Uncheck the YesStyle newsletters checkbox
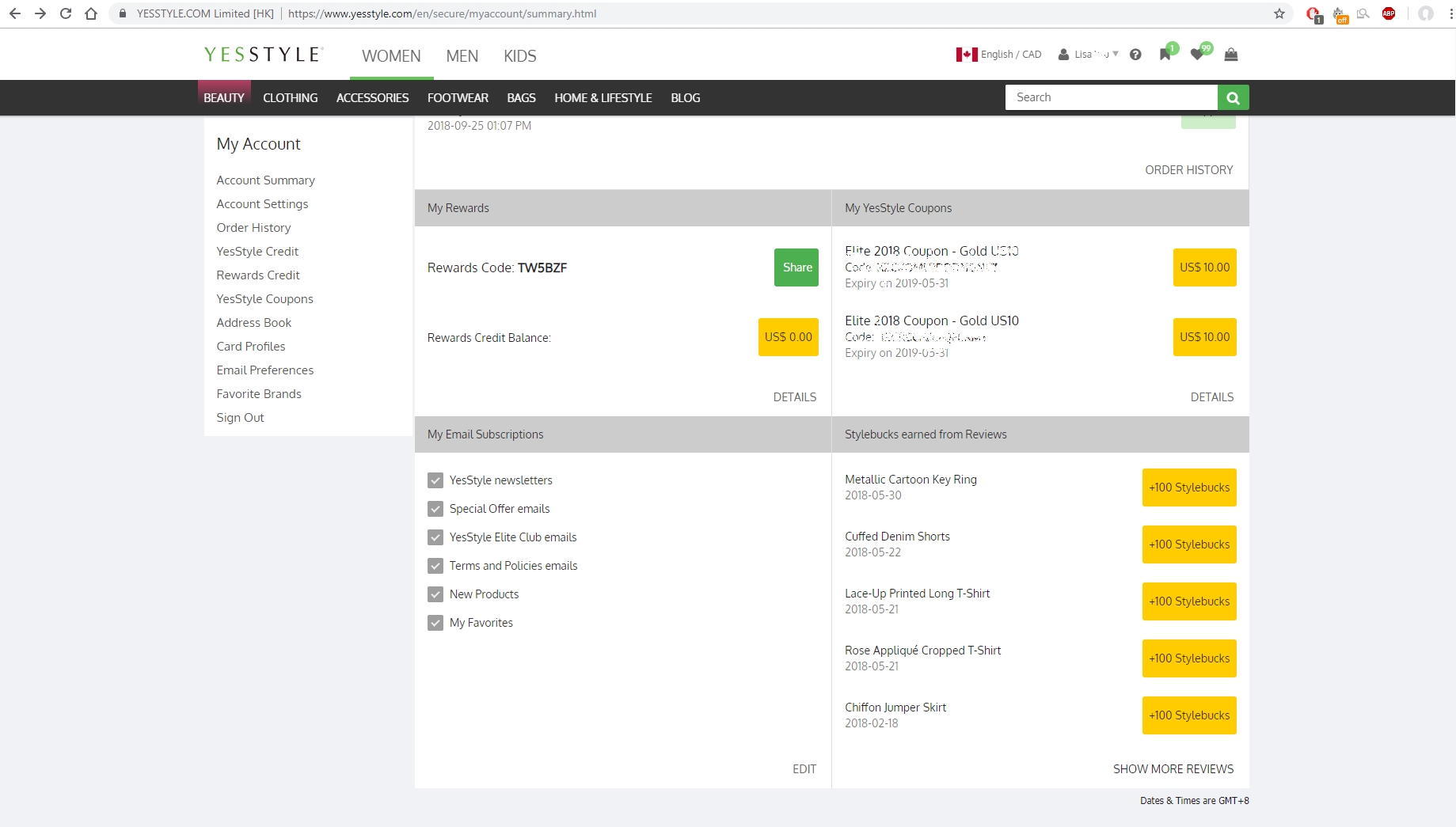This screenshot has width=1456, height=827. (x=435, y=480)
